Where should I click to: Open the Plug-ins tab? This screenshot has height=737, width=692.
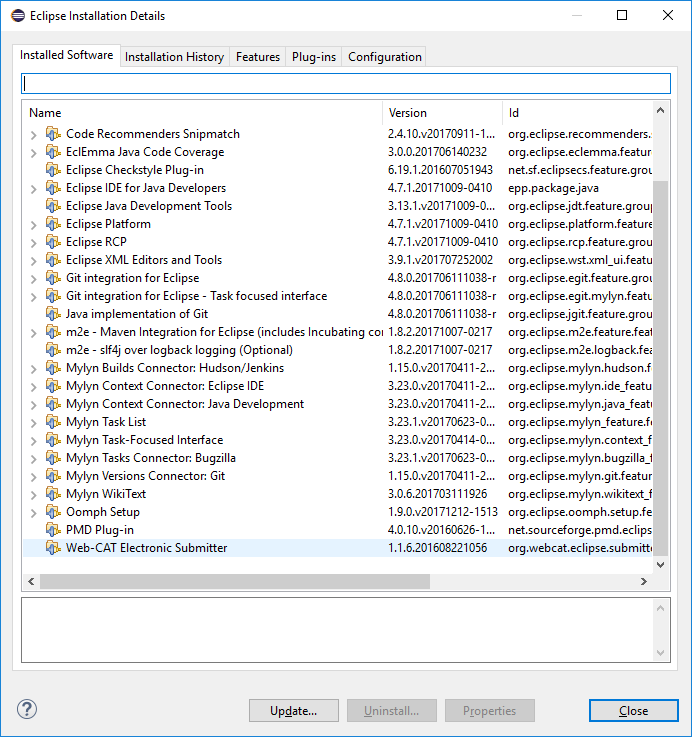tap(313, 57)
